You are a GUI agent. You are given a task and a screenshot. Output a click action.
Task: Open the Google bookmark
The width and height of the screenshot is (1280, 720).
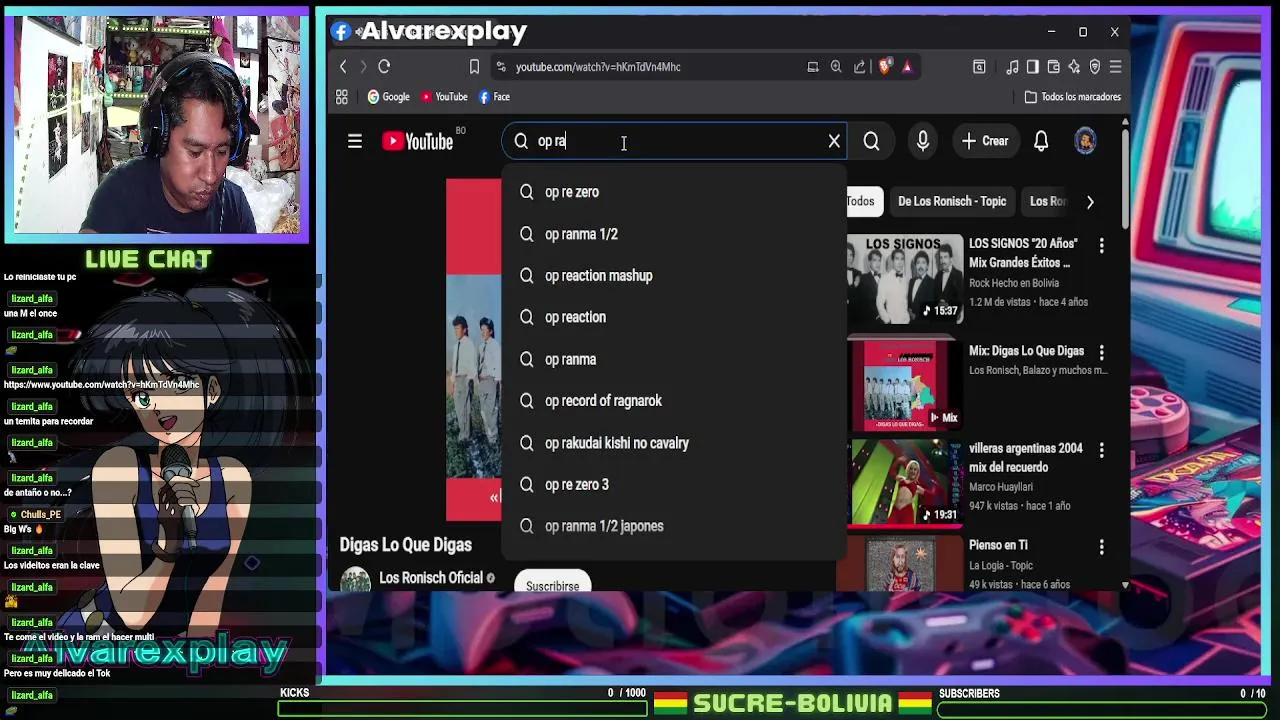tap(389, 97)
